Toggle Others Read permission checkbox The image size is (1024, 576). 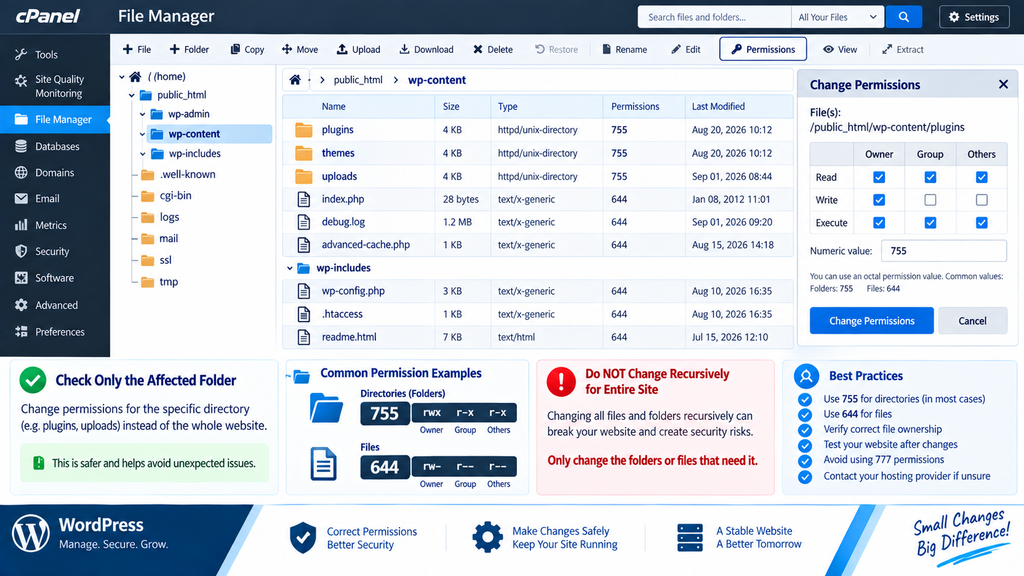pyautogui.click(x=982, y=177)
